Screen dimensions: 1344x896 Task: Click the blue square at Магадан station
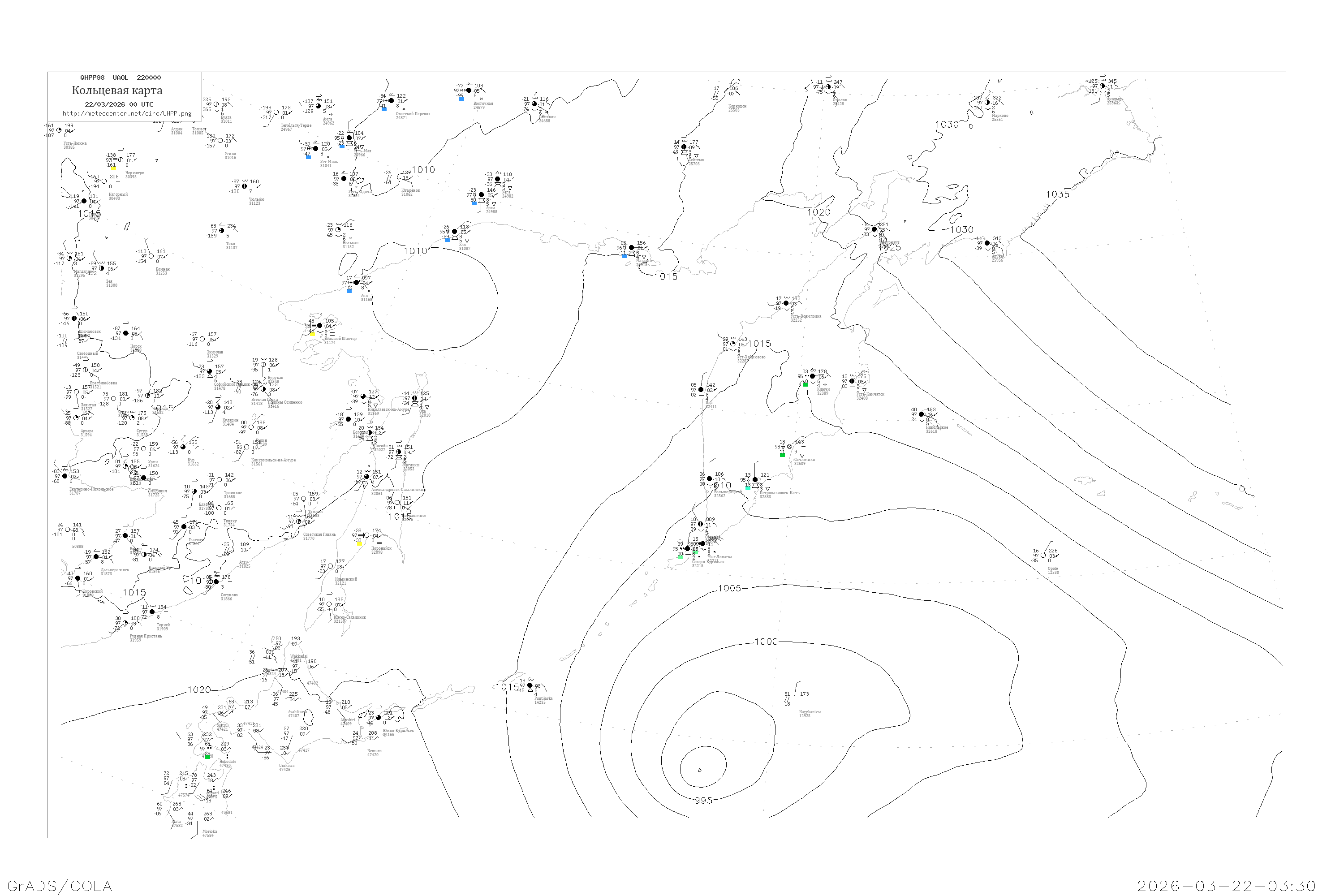[624, 256]
